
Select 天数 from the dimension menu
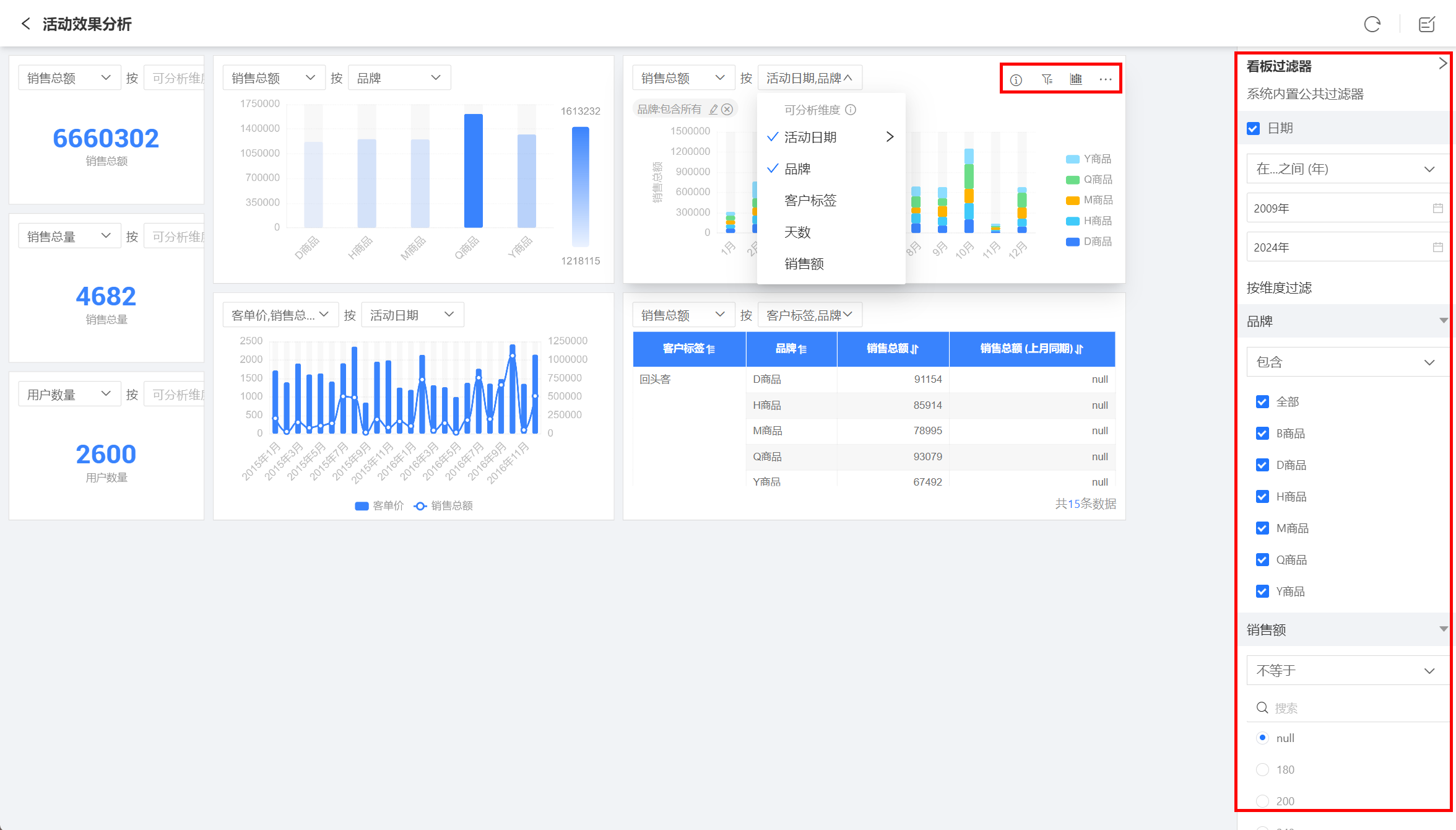[x=797, y=232]
